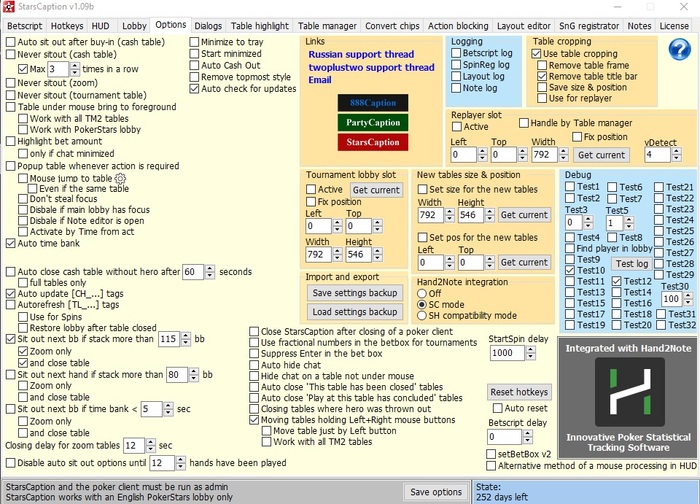The height and width of the screenshot is (504, 700).
Task: Go to the License tab
Action: tap(674, 26)
